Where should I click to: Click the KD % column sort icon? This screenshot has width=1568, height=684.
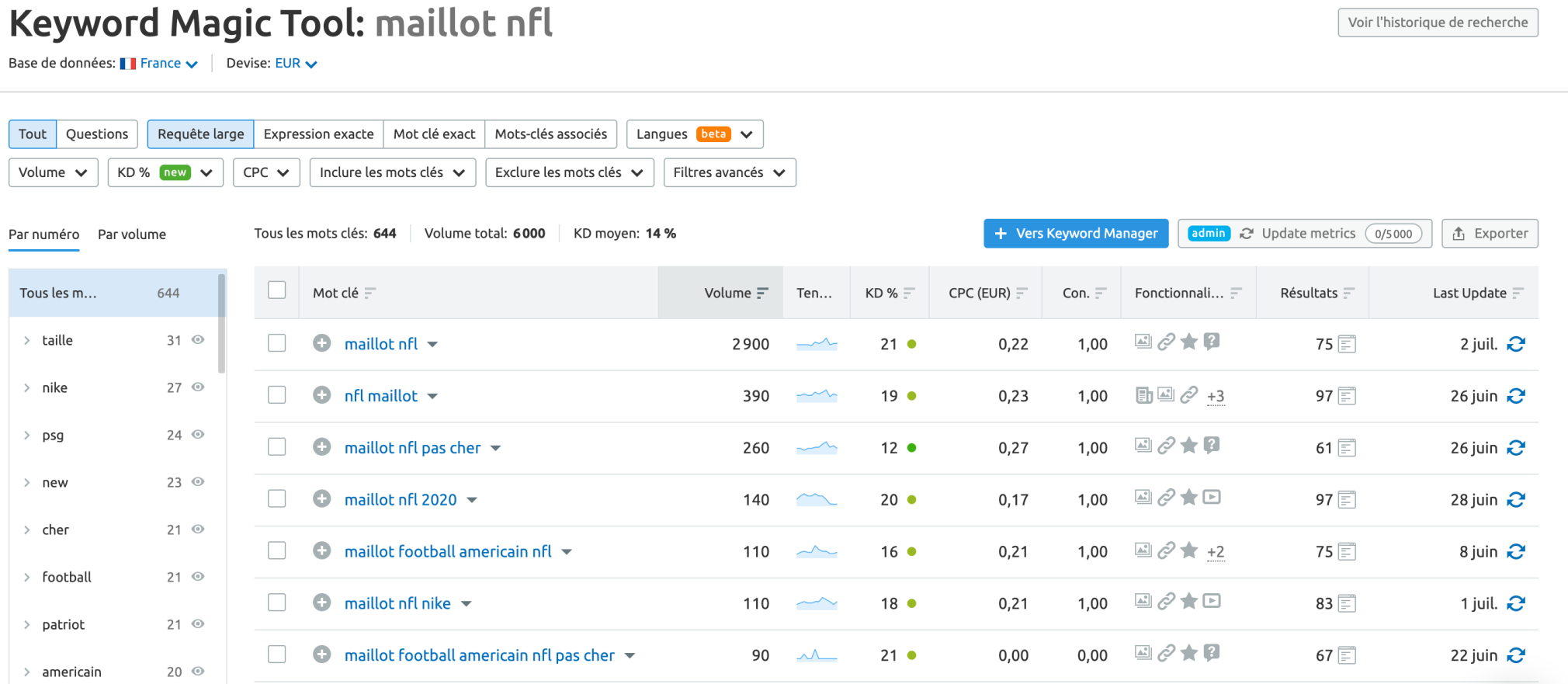tap(909, 293)
